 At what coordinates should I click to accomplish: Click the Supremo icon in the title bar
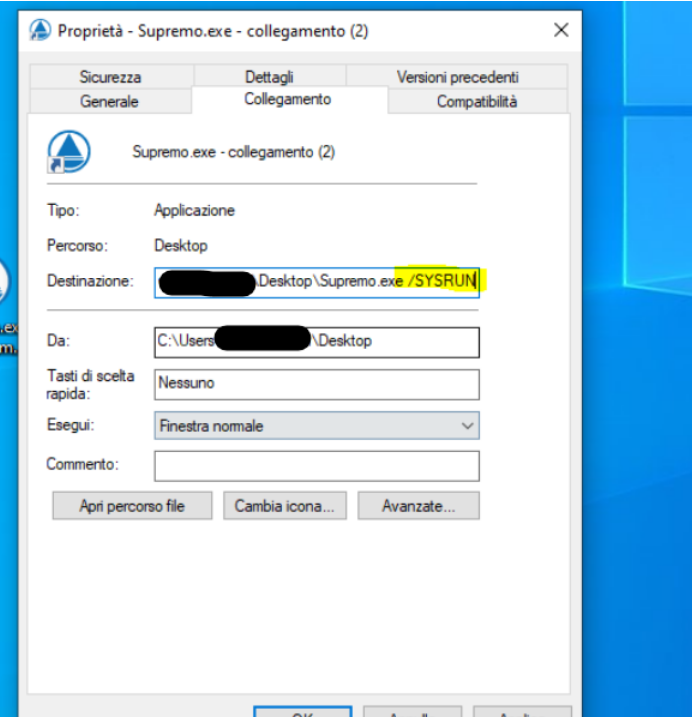click(40, 31)
